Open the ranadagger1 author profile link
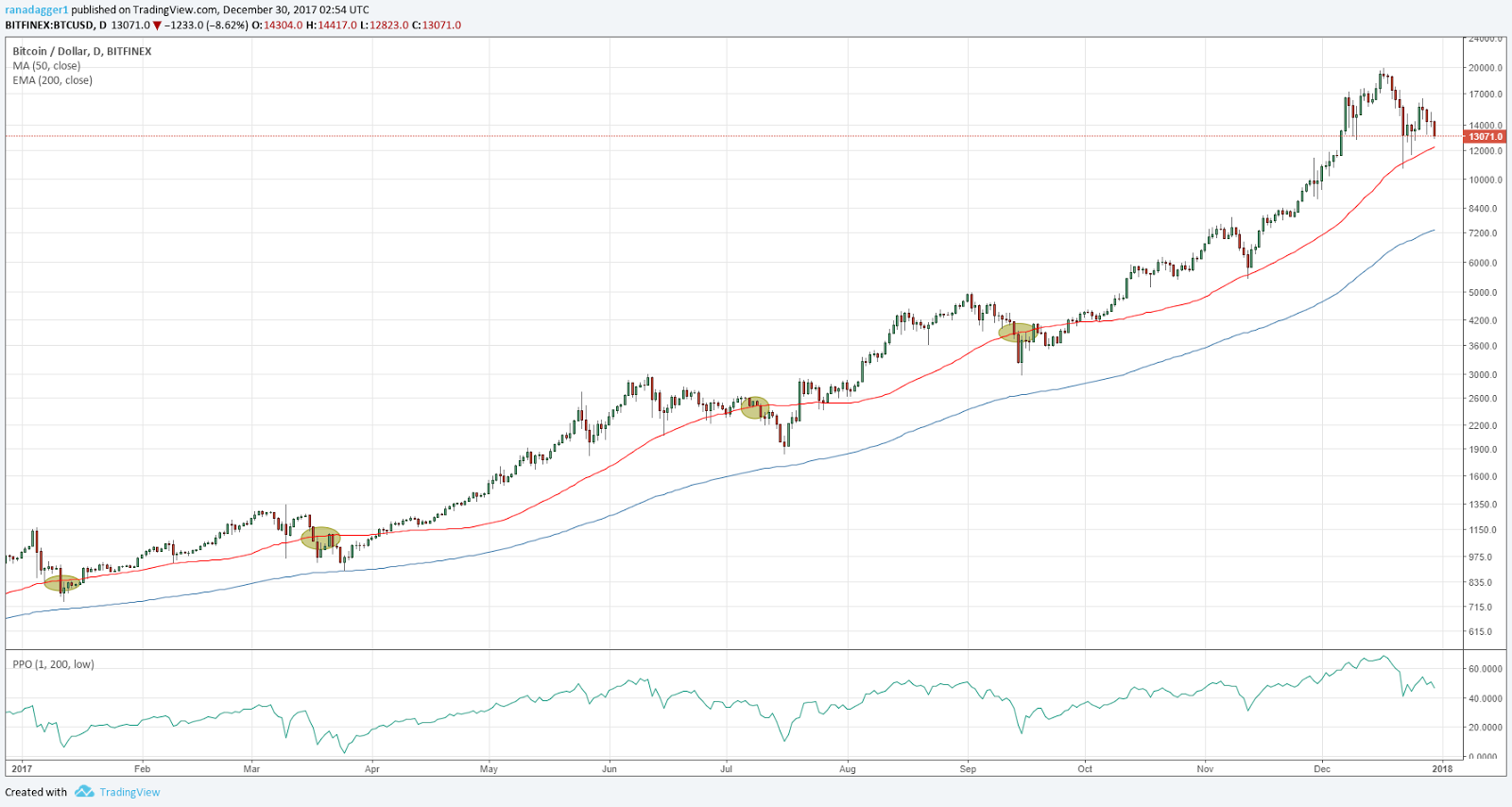The height and width of the screenshot is (807, 1512). [36, 9]
